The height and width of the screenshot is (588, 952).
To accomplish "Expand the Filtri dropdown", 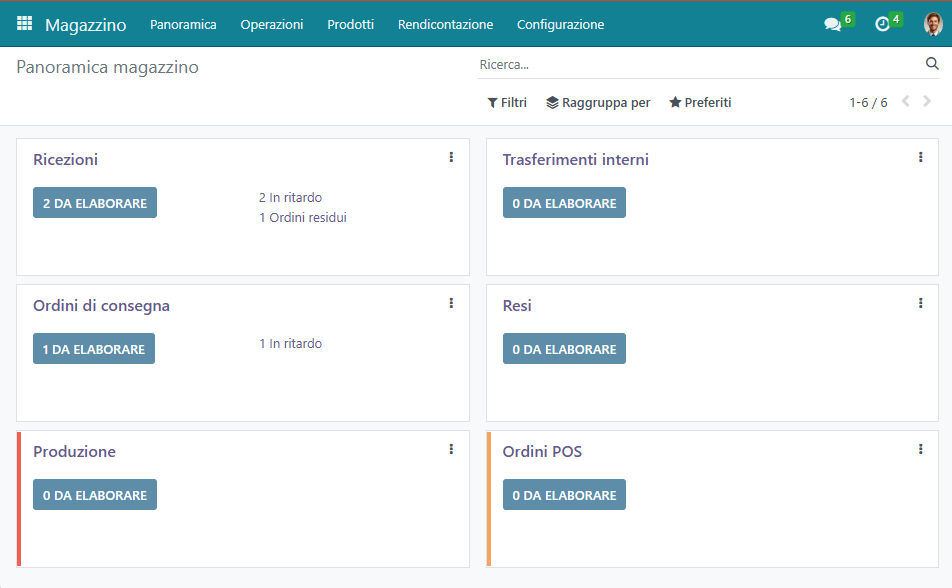I will click(x=507, y=103).
